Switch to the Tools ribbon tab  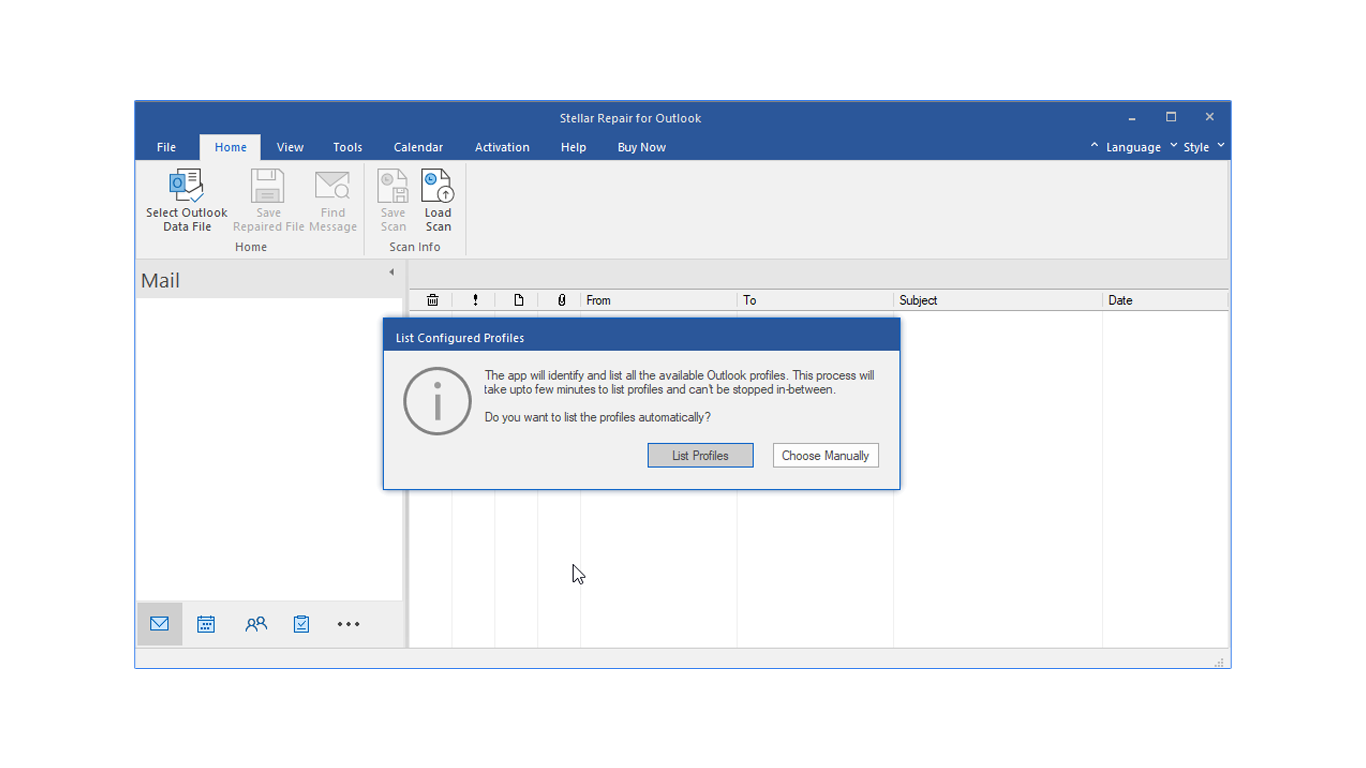coord(347,147)
